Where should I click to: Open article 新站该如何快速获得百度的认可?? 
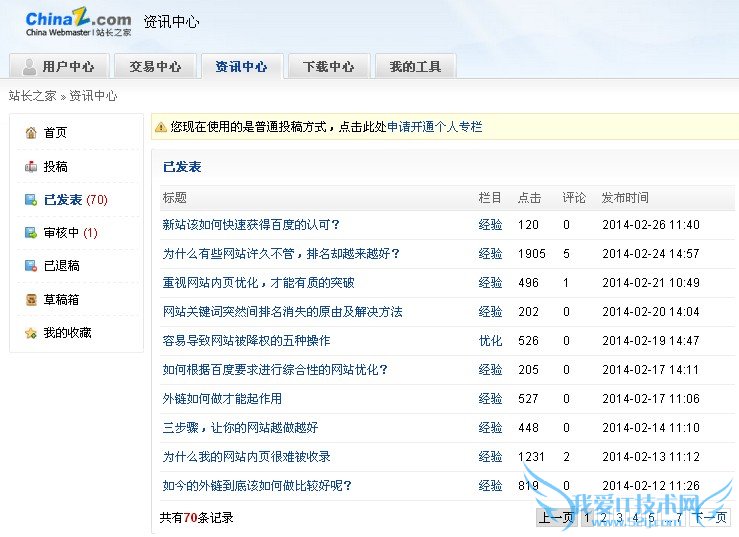pyautogui.click(x=251, y=225)
